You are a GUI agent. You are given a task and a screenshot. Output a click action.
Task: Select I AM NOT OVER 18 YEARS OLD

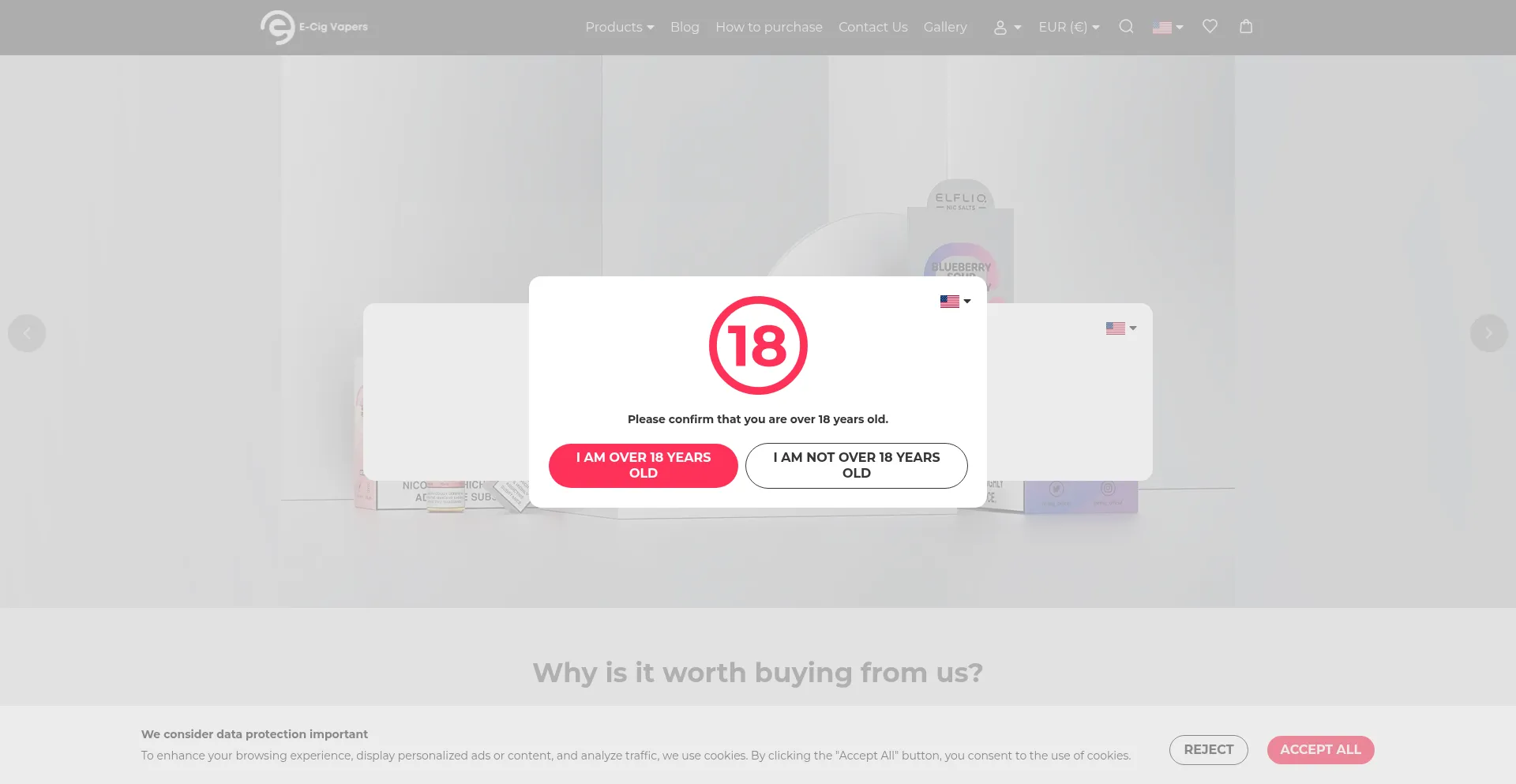point(857,465)
